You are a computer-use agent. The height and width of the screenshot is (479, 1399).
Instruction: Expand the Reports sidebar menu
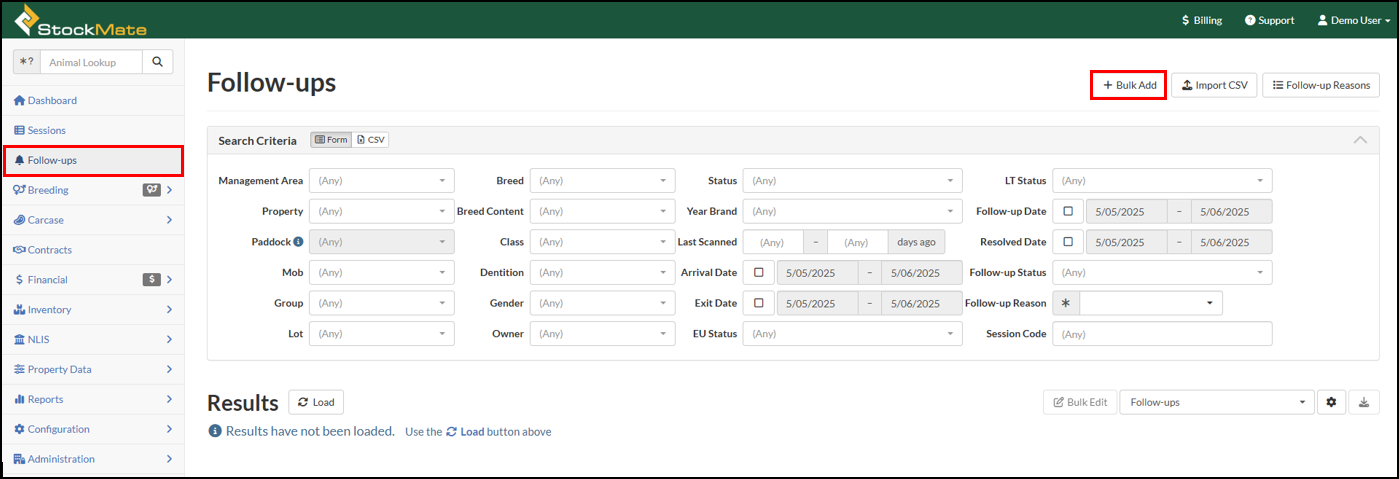coord(92,400)
